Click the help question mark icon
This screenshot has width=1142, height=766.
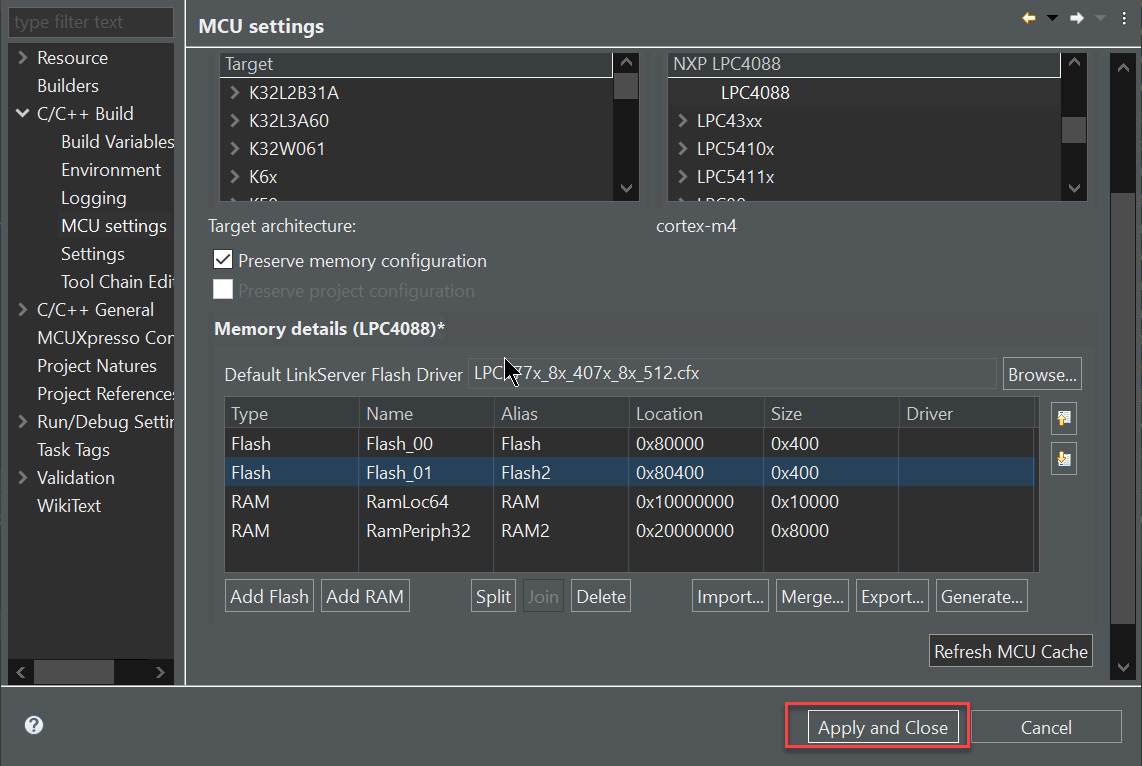pos(33,725)
